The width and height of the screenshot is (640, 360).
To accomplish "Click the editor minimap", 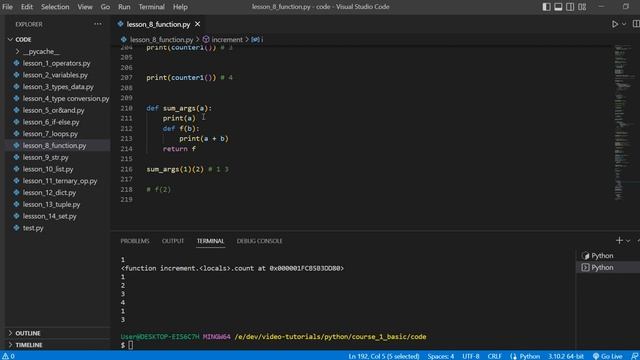I will [624, 122].
